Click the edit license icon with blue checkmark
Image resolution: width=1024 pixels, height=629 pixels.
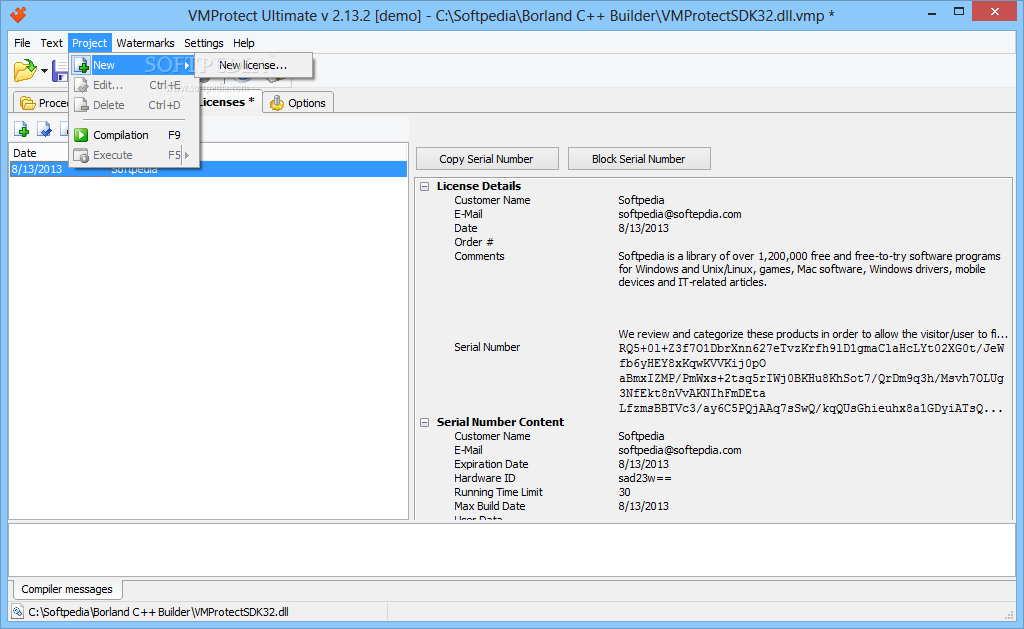44,129
